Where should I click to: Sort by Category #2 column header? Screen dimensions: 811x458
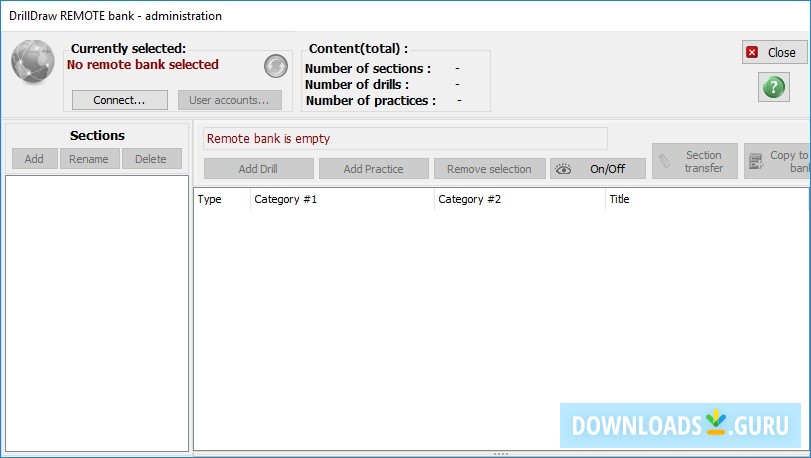click(x=519, y=199)
